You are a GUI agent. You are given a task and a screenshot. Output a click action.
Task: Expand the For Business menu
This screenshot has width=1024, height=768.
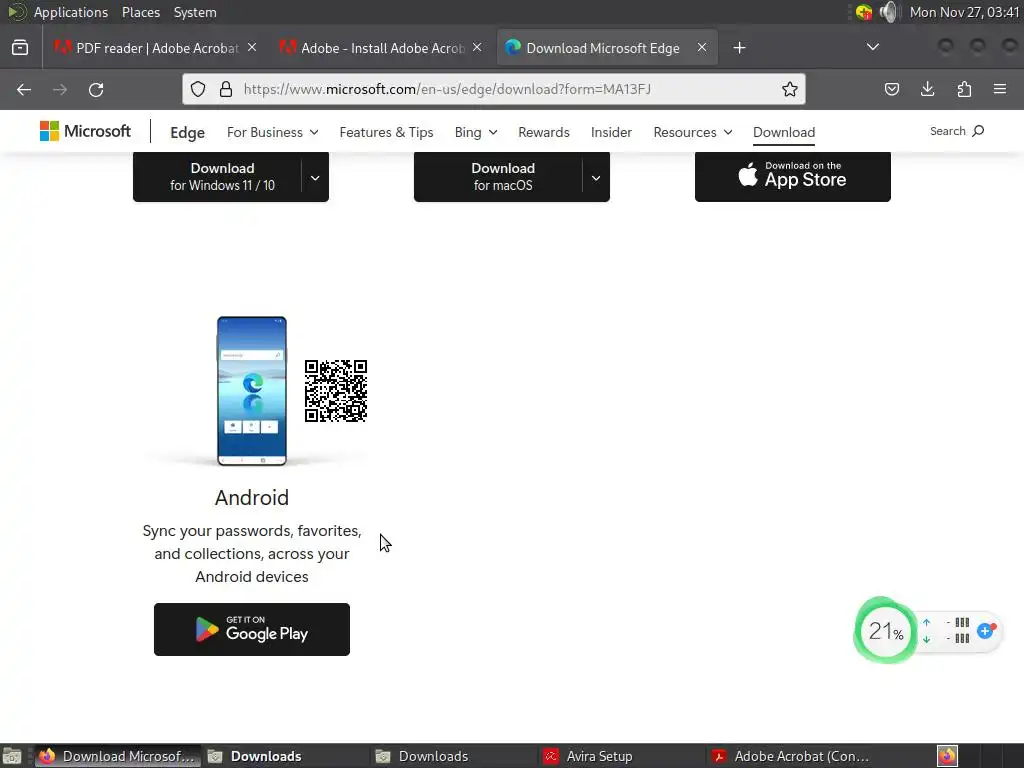click(x=272, y=132)
